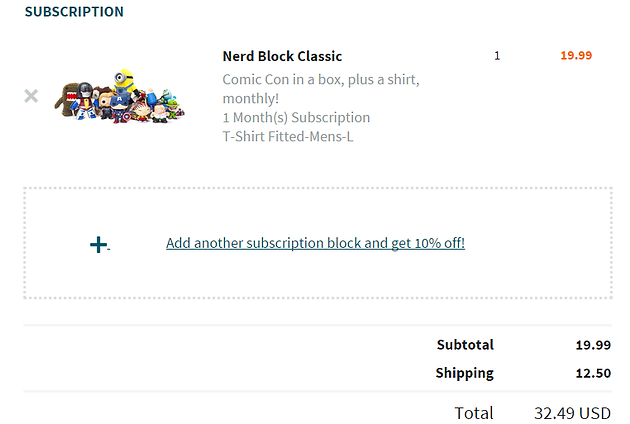This screenshot has width=630, height=424.
Task: Open the add another subscription block link
Action: click(315, 243)
